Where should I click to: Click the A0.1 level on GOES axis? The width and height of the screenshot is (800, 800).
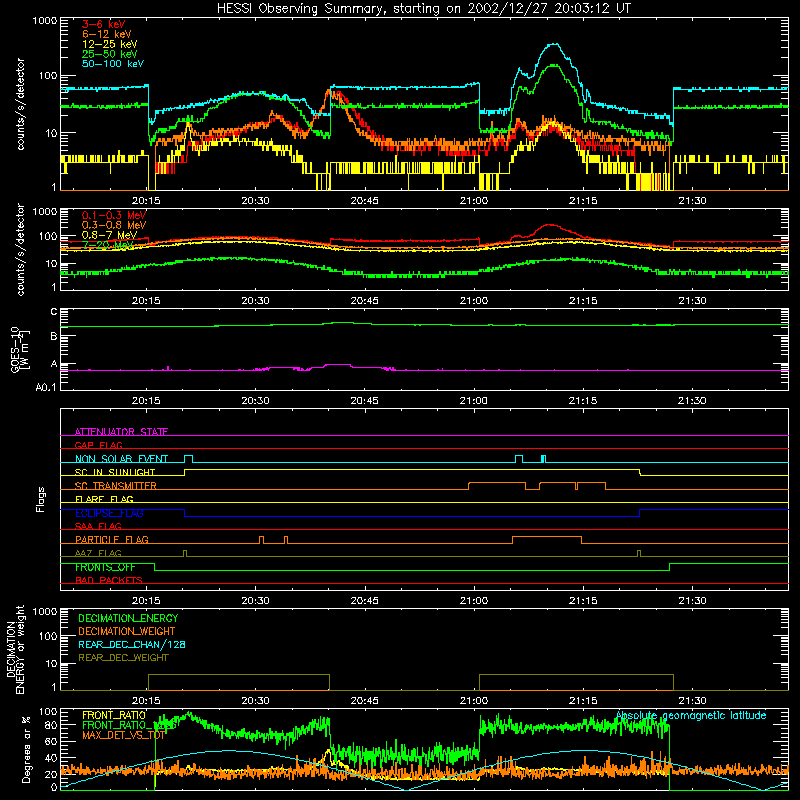[45, 388]
